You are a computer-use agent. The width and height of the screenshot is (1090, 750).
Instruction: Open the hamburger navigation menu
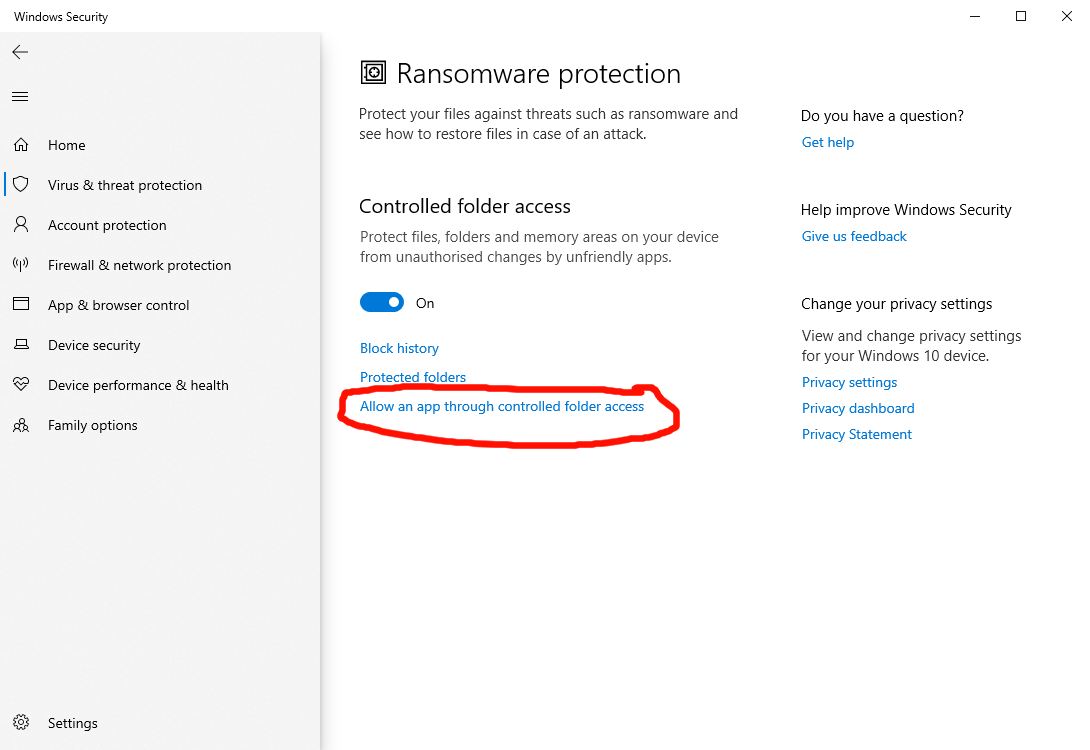coord(20,97)
